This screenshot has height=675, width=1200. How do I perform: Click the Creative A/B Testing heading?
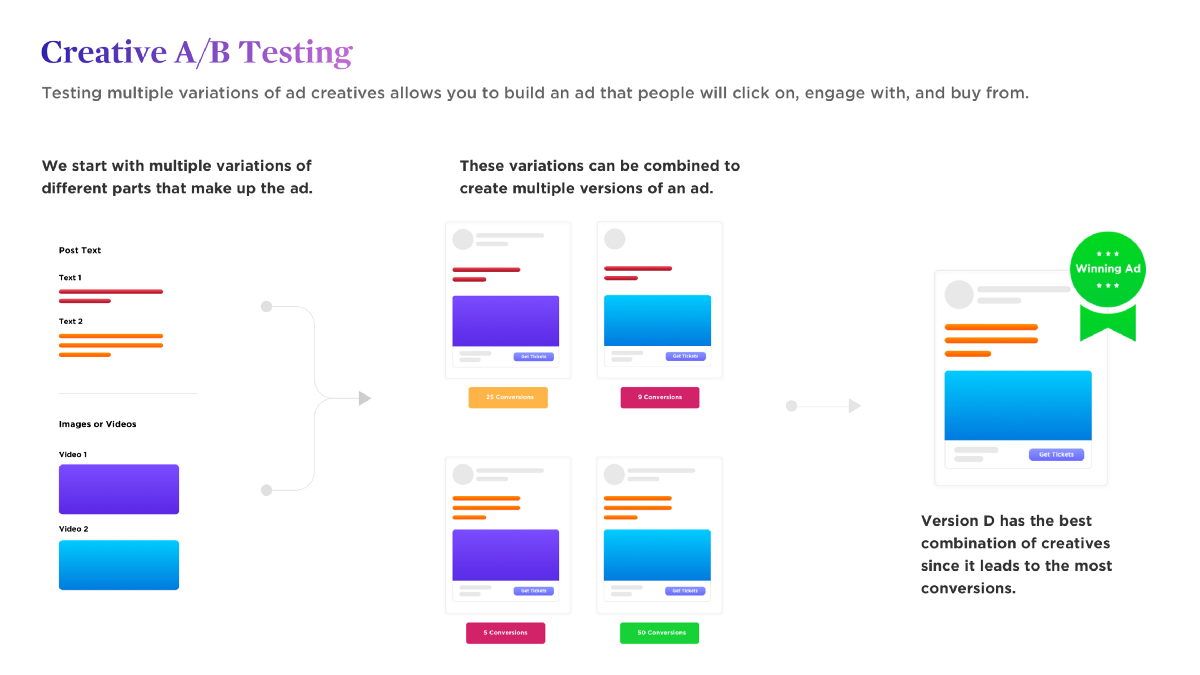click(x=197, y=52)
